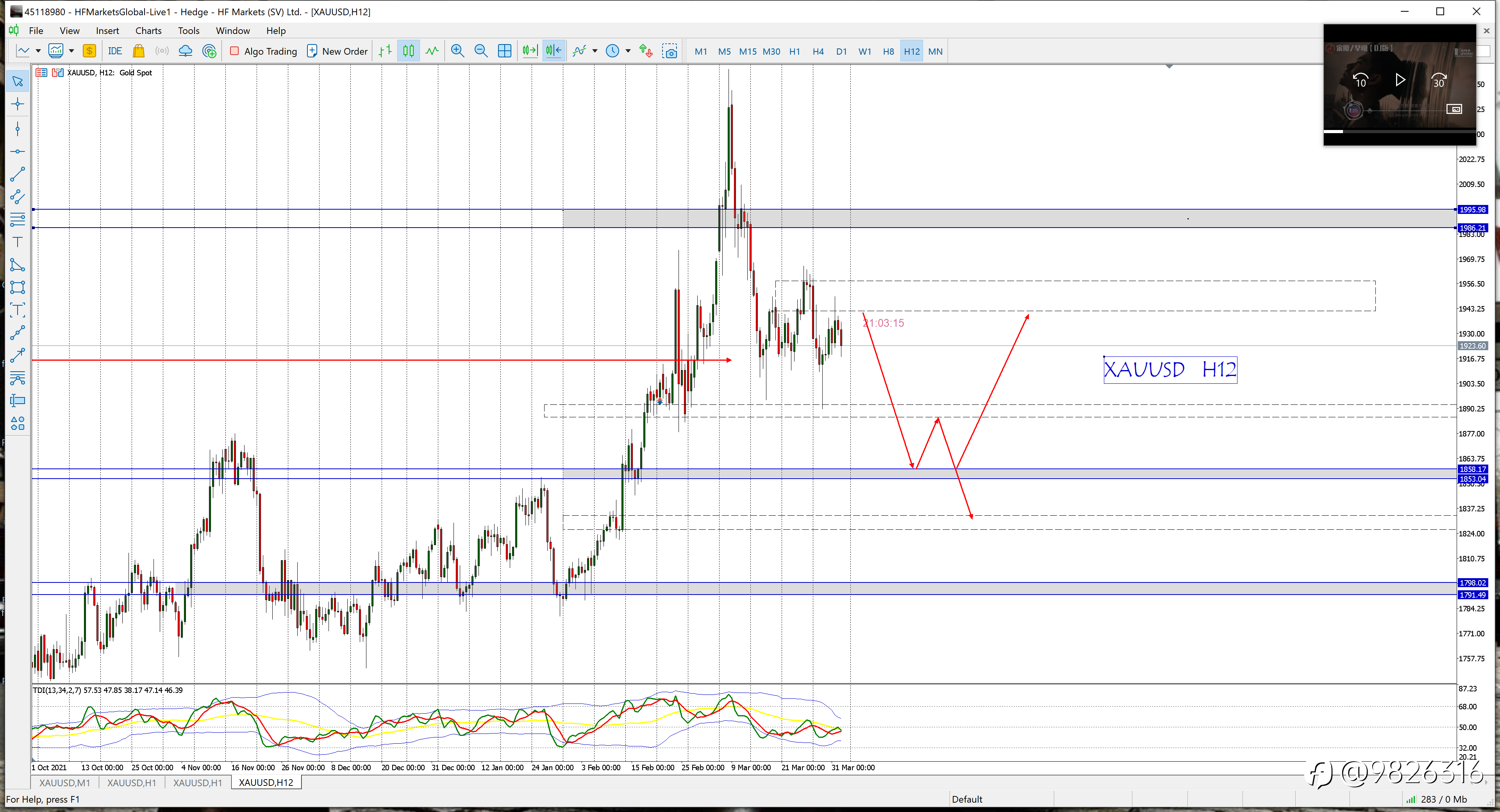Open the IDE MetaEditor
The image size is (1500, 812).
115,51
